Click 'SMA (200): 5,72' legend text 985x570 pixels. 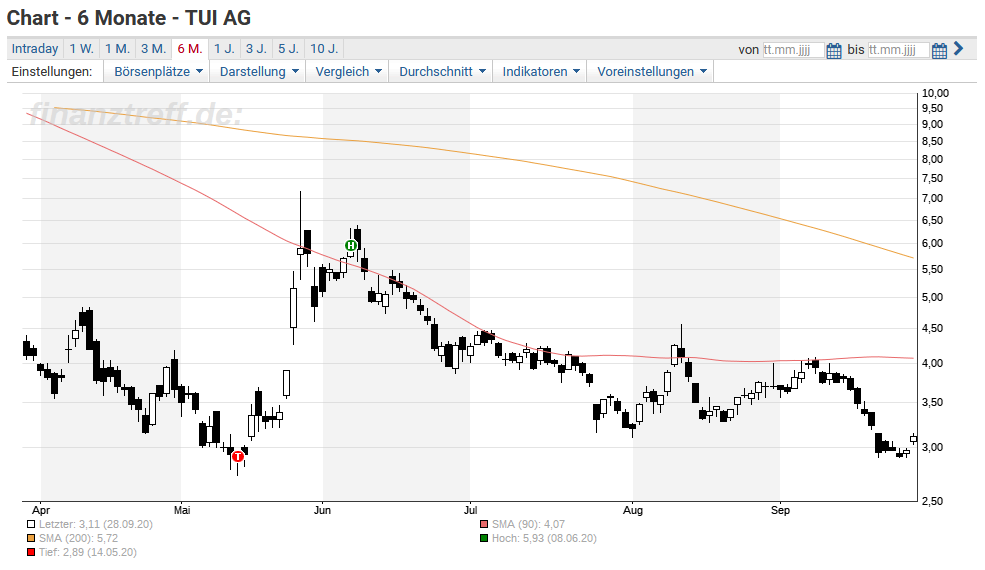pos(79,539)
